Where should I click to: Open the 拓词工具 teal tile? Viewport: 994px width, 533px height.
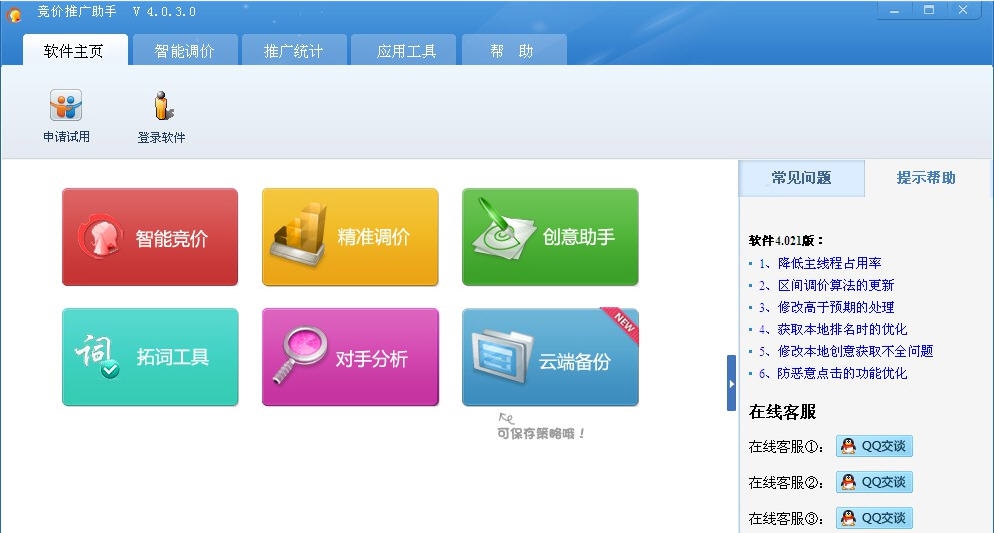point(150,357)
